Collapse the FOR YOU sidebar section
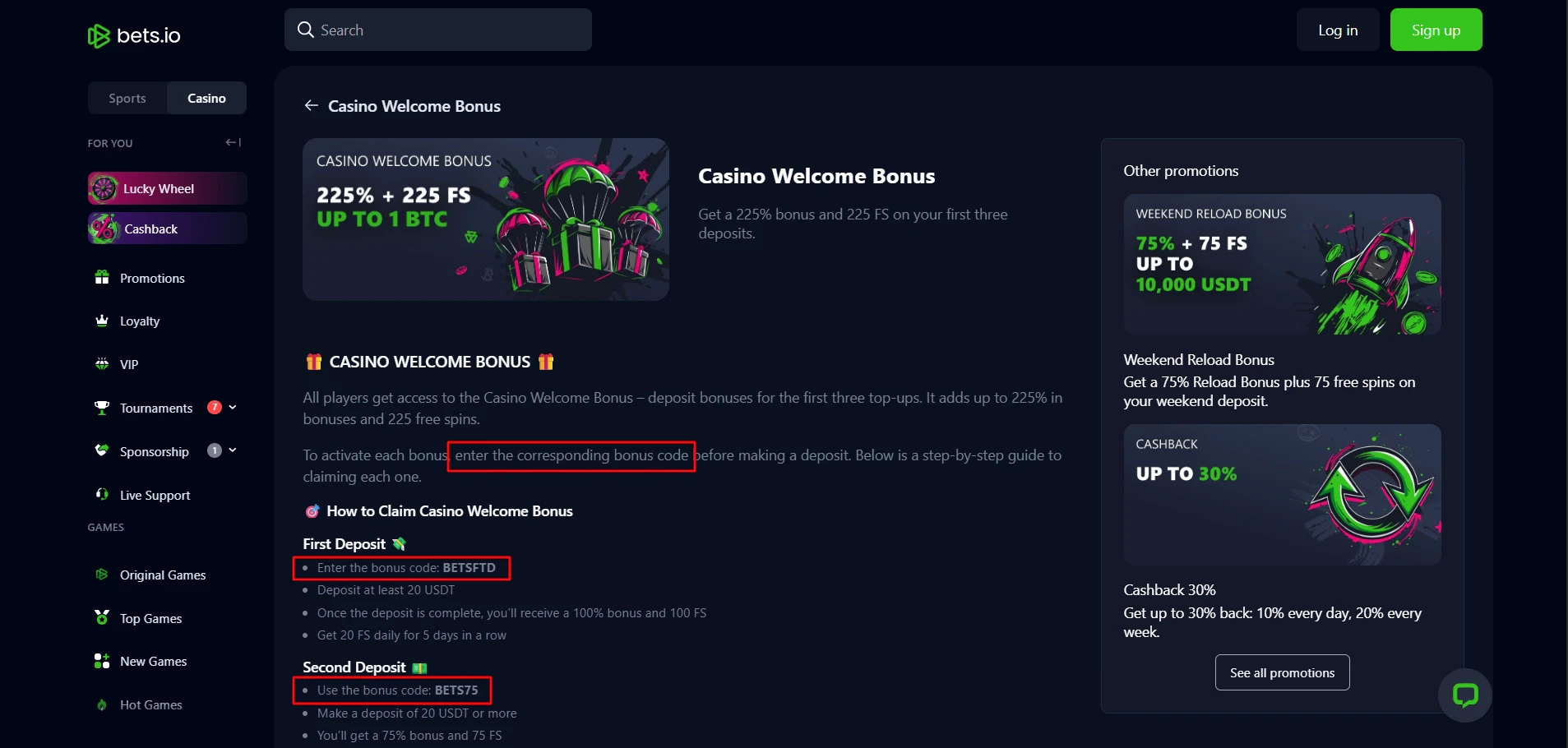1568x748 pixels. (232, 142)
